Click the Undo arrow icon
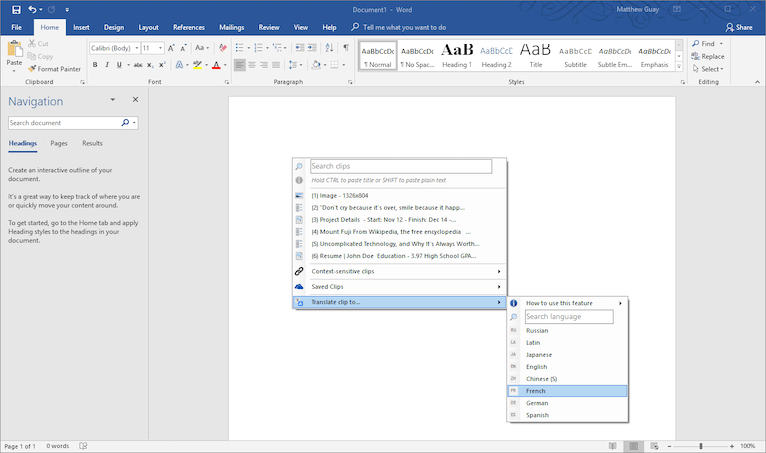This screenshot has width=766, height=453. click(x=33, y=9)
